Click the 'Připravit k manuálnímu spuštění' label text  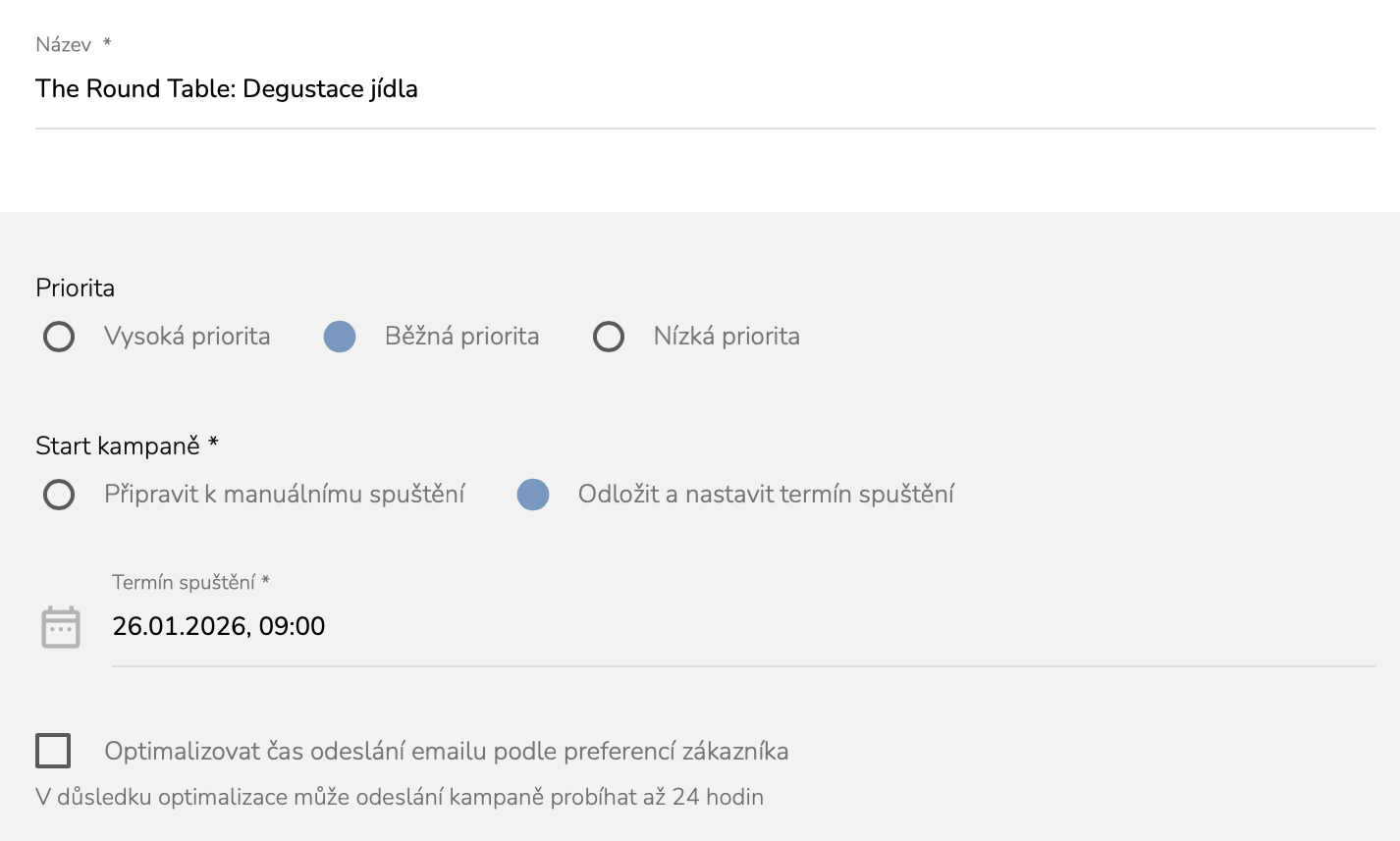(x=285, y=495)
